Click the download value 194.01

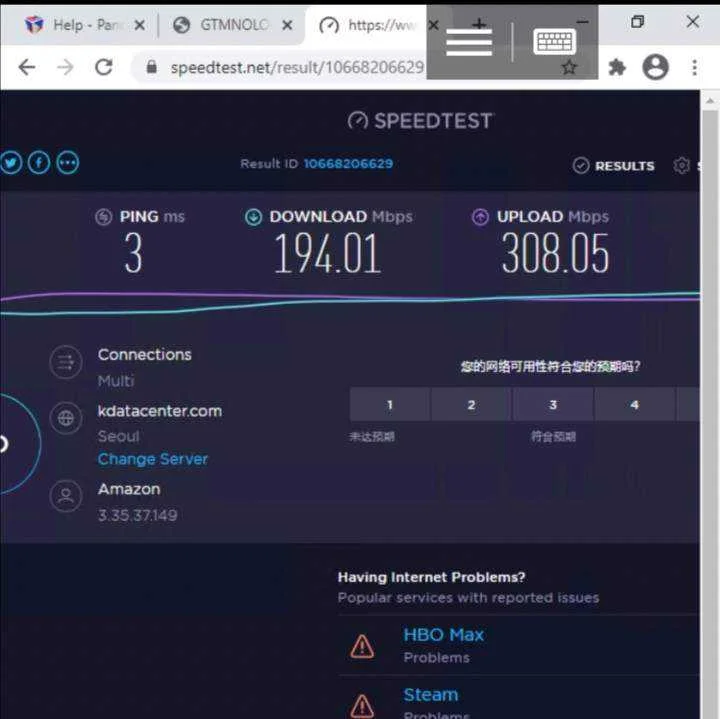(327, 253)
